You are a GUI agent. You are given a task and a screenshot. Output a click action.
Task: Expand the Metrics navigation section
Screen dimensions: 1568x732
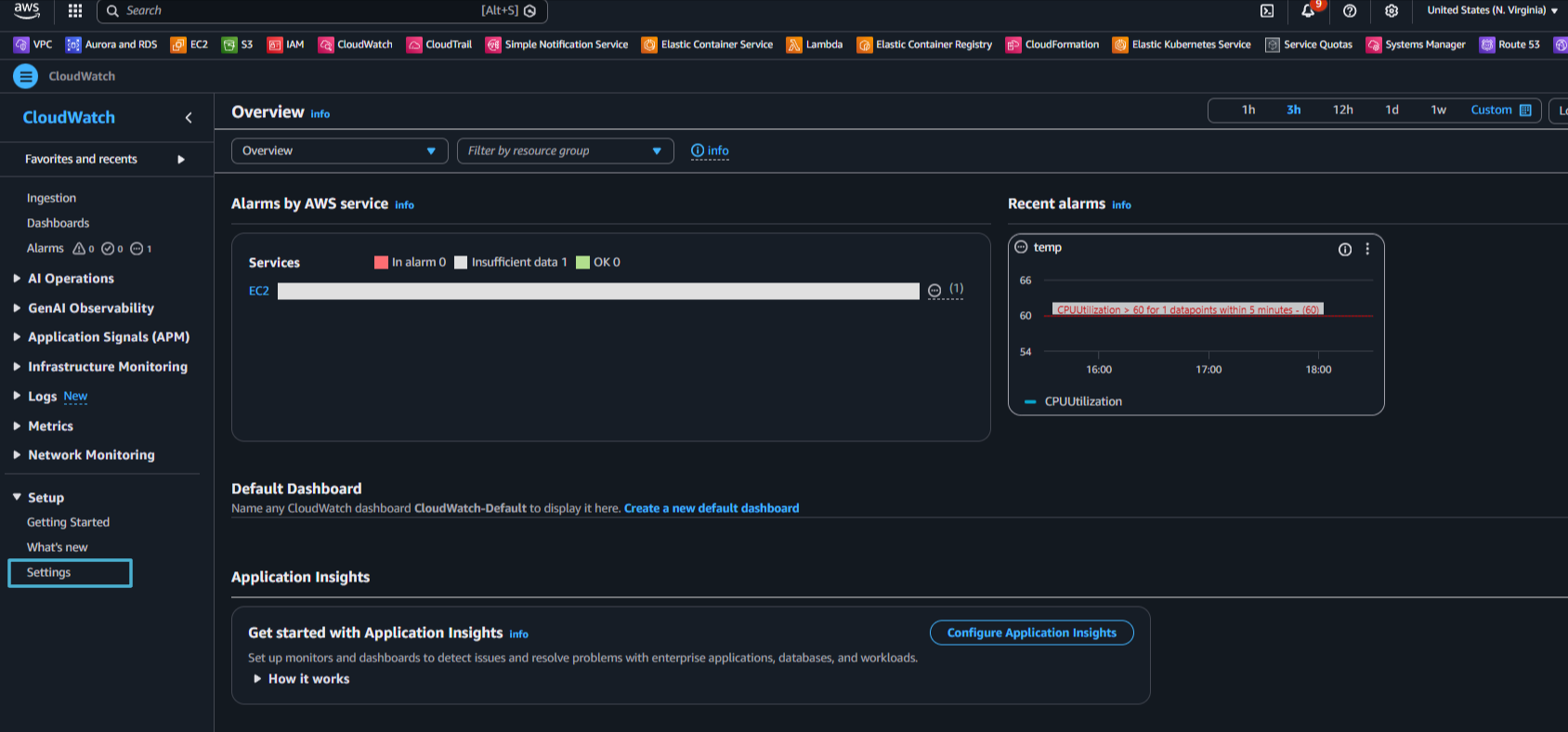50,426
